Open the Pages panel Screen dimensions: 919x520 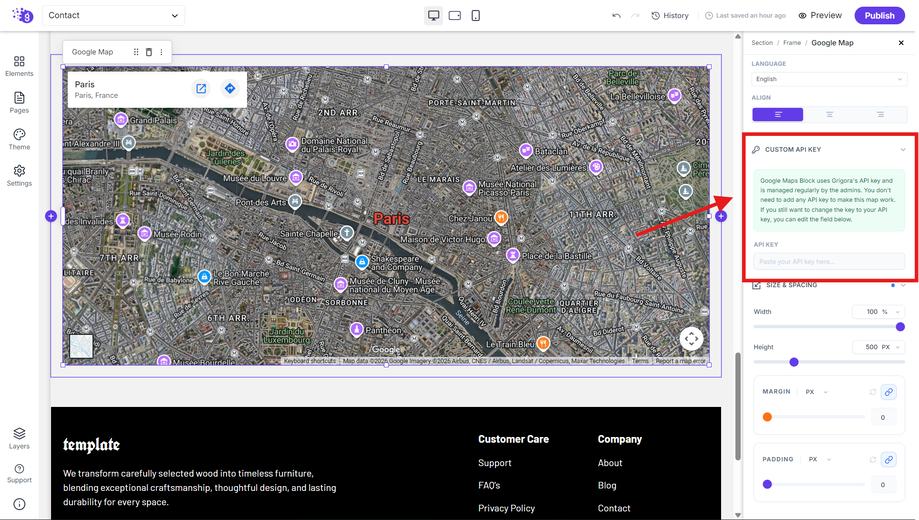19,103
